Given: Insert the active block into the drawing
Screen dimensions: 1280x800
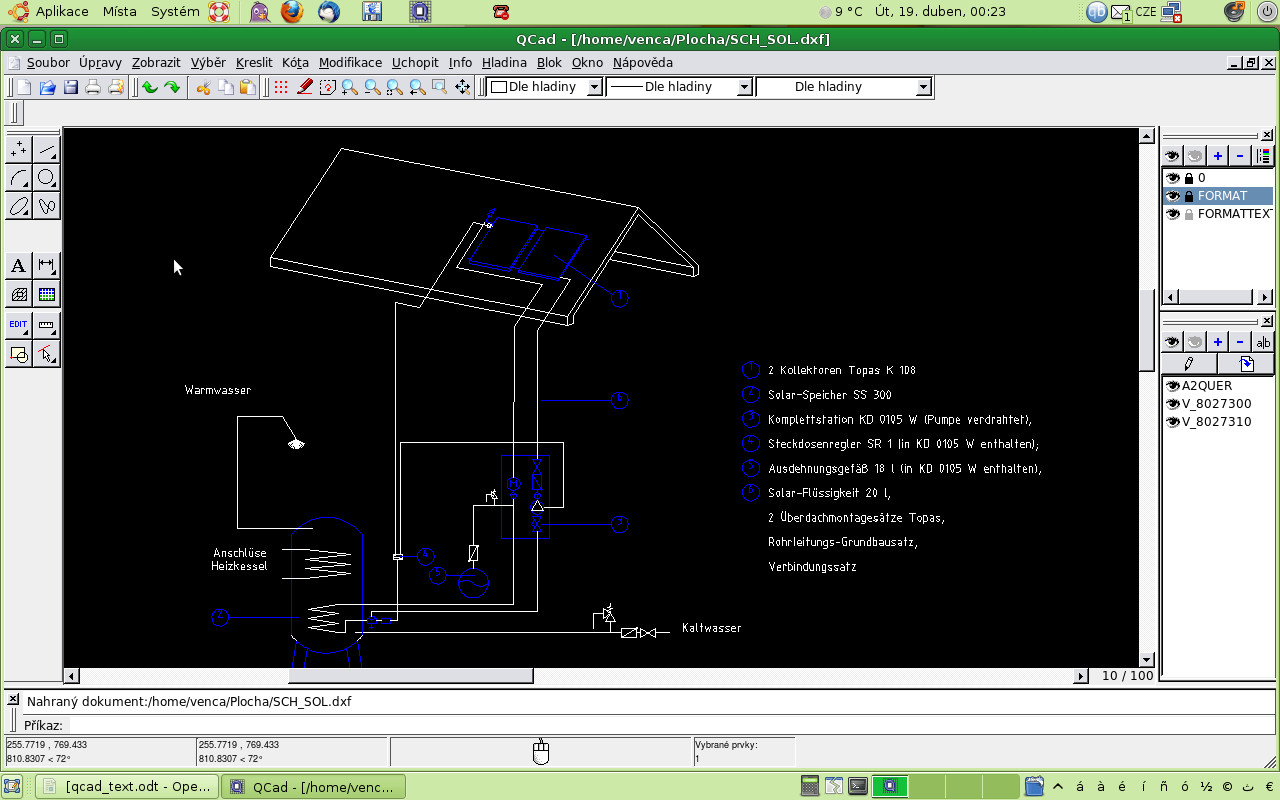Looking at the screenshot, I should (x=1246, y=363).
